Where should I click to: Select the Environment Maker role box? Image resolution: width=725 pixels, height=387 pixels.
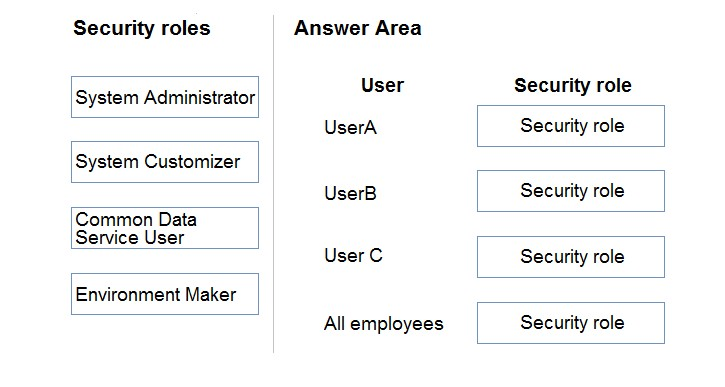165,294
